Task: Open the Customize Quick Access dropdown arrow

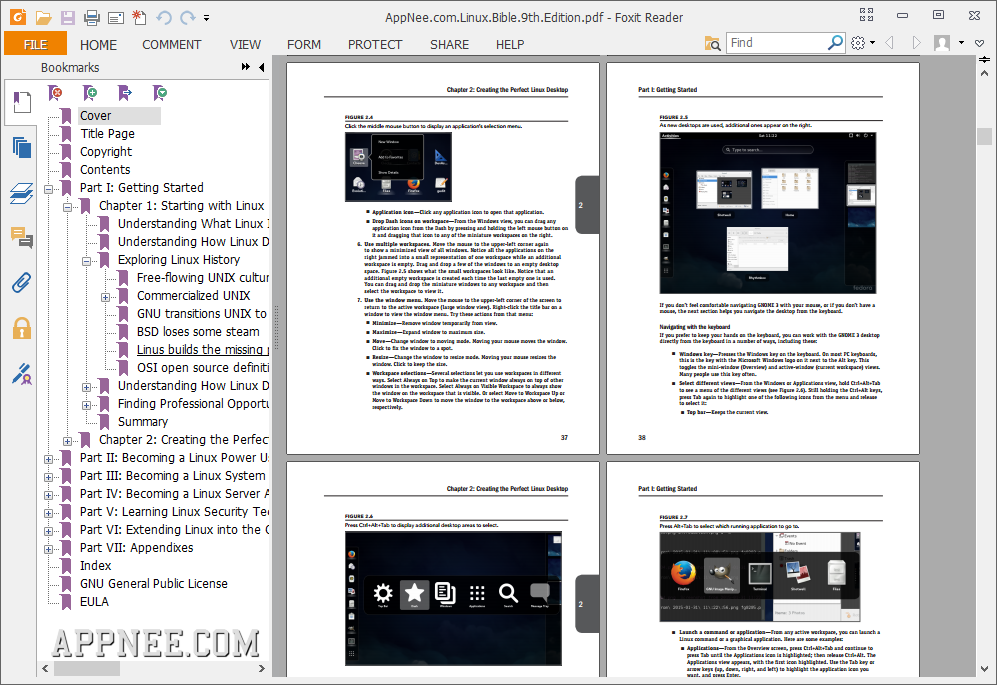Action: (x=206, y=18)
